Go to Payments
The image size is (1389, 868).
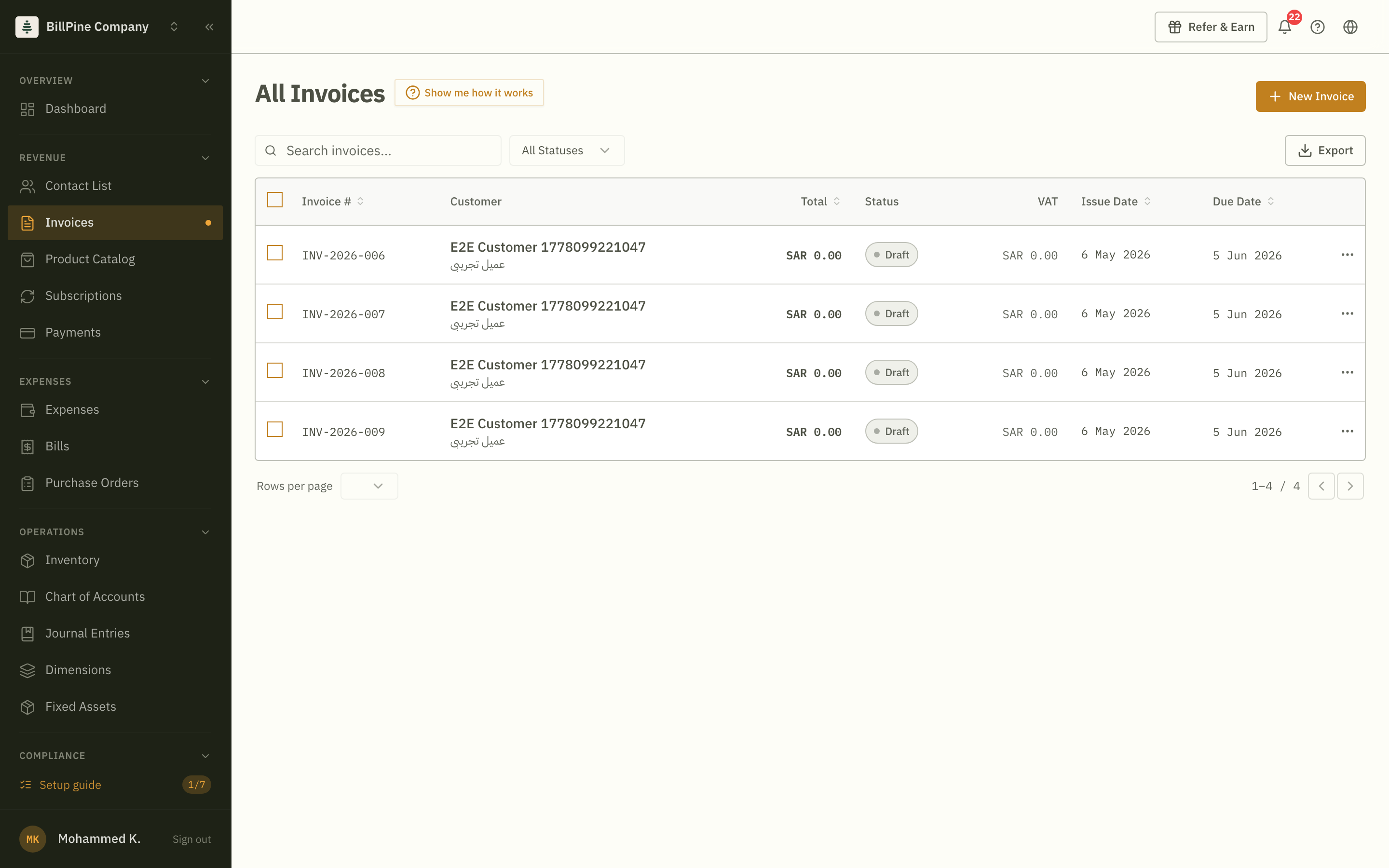point(115,333)
